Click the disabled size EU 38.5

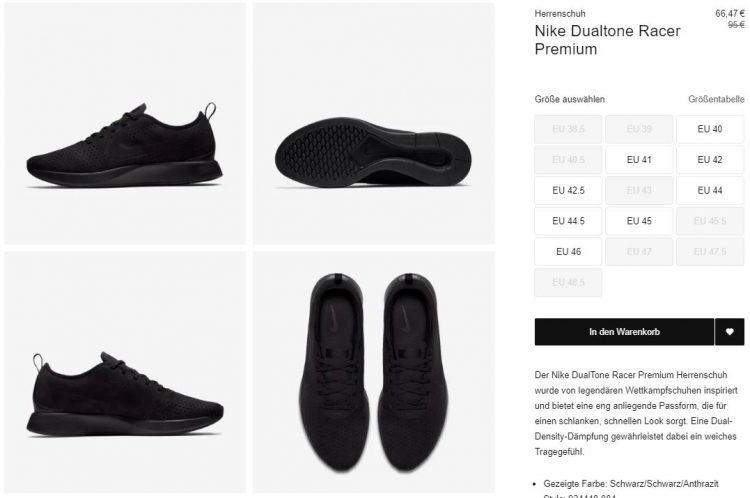tap(568, 129)
